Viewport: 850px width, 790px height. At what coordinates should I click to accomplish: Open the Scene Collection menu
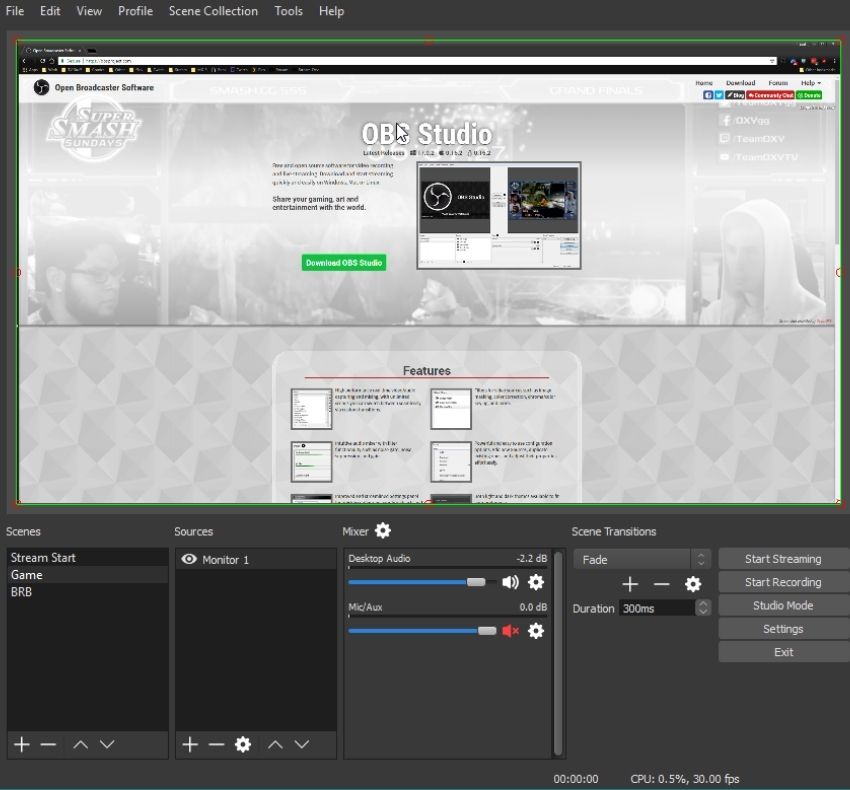coord(213,11)
